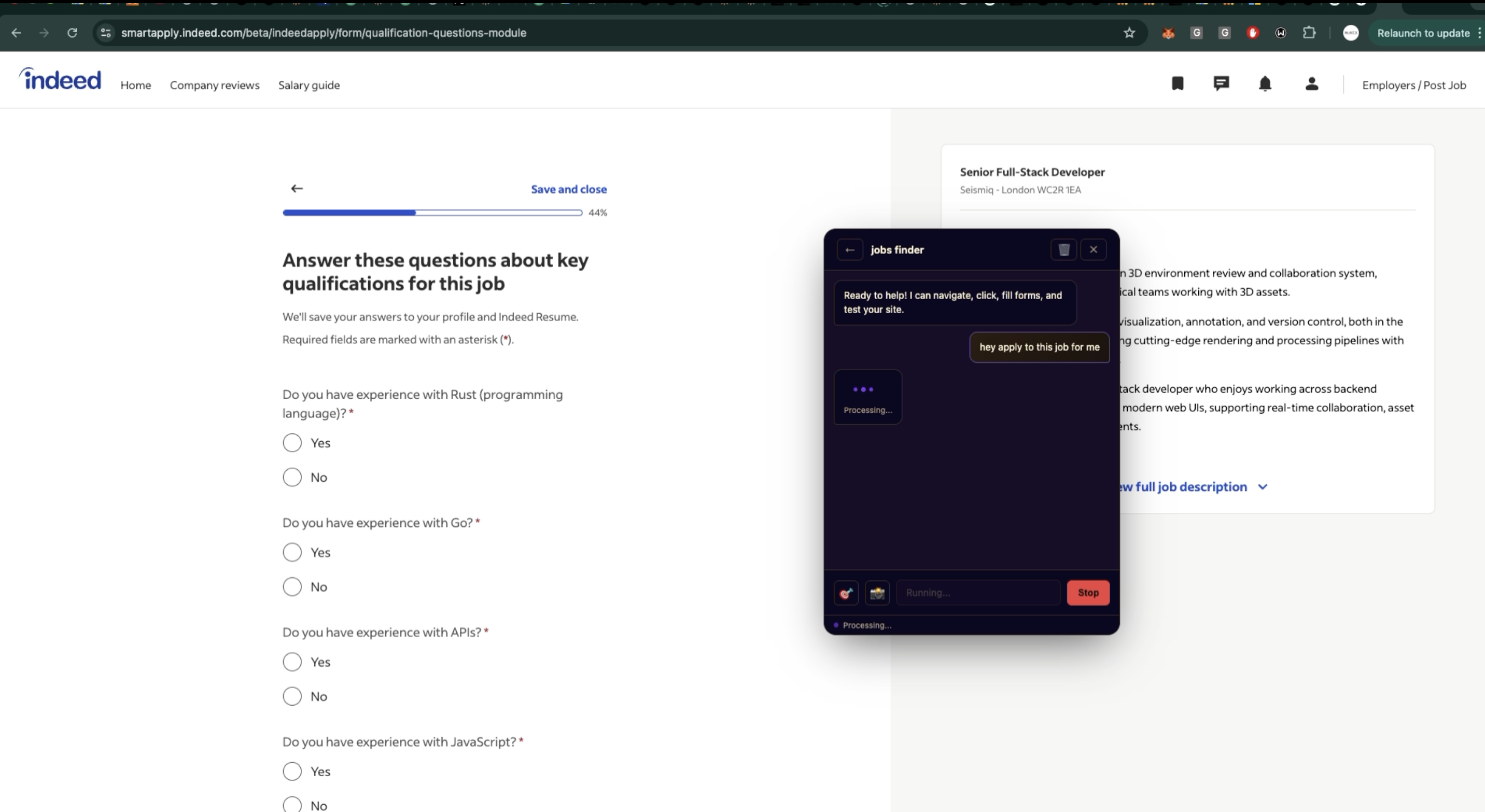
Task: Open Indeed notifications bell
Action: pyautogui.click(x=1265, y=84)
